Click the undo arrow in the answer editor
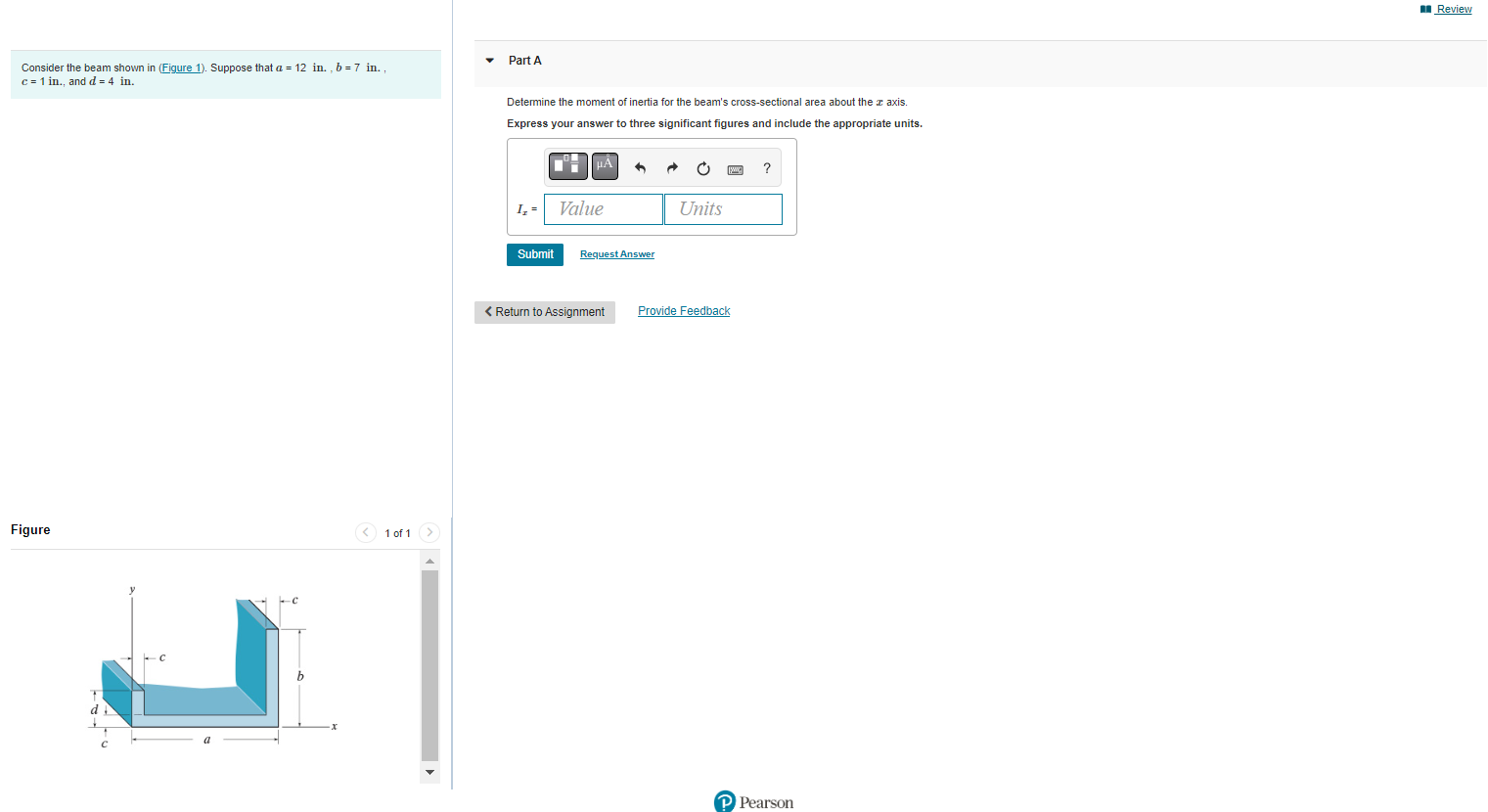Image resolution: width=1488 pixels, height=812 pixels. (x=639, y=166)
